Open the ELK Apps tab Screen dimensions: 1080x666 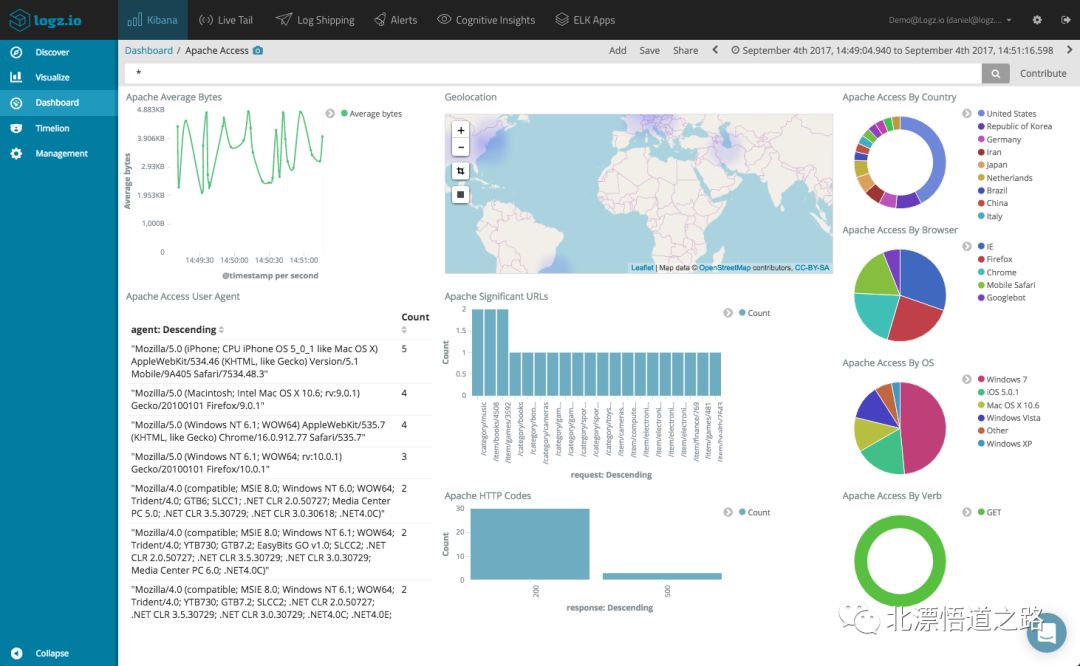pos(585,20)
